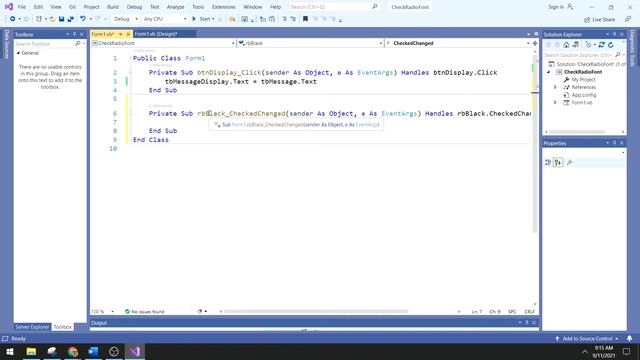
Task: Click the Solution Explorer horizontal scrollbar
Action: (x=576, y=132)
